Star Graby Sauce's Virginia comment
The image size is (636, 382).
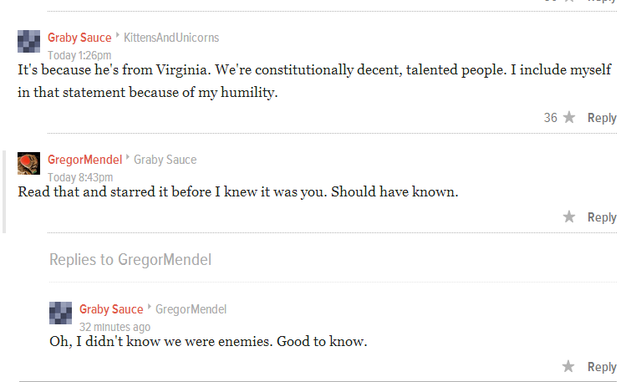(569, 117)
